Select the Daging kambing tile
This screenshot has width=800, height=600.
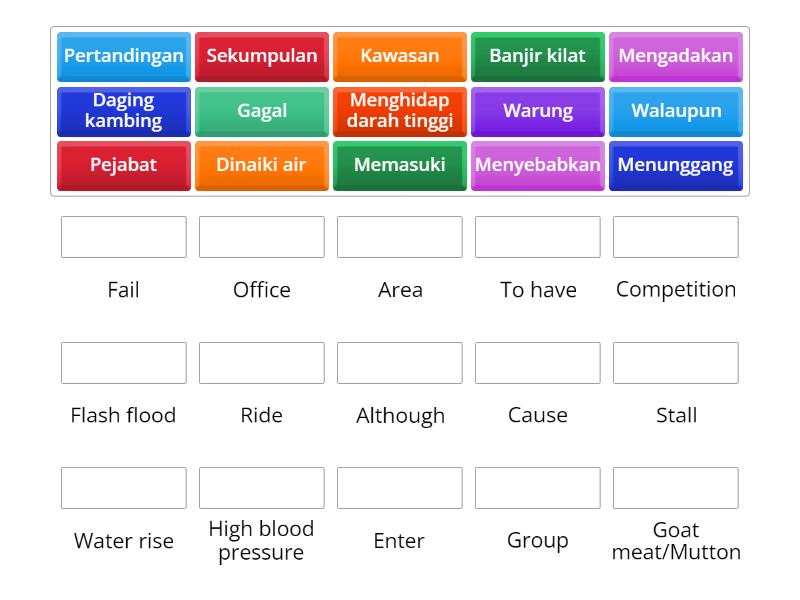tap(123, 111)
